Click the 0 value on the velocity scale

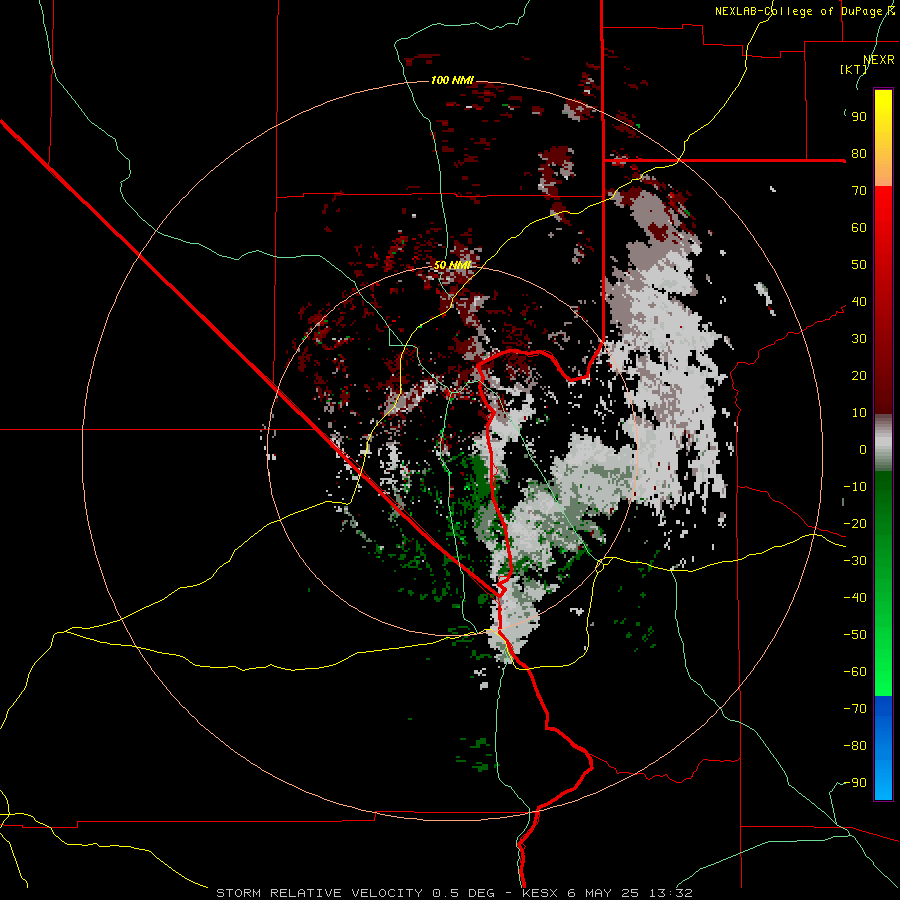(863, 450)
